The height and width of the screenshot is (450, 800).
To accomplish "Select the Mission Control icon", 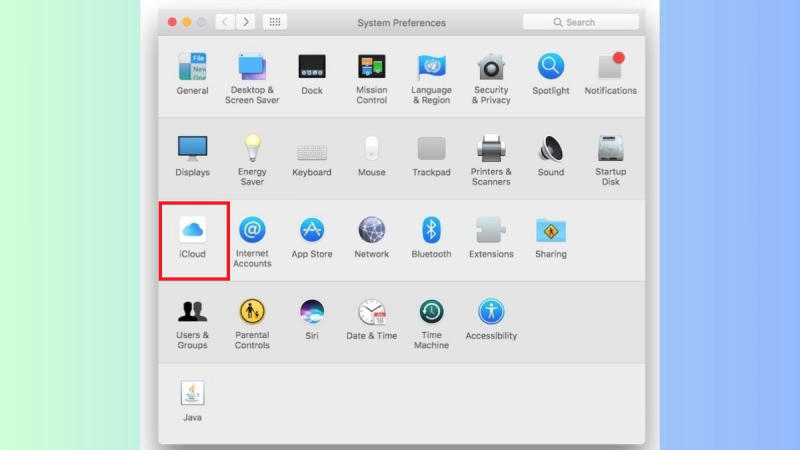I will click(371, 68).
